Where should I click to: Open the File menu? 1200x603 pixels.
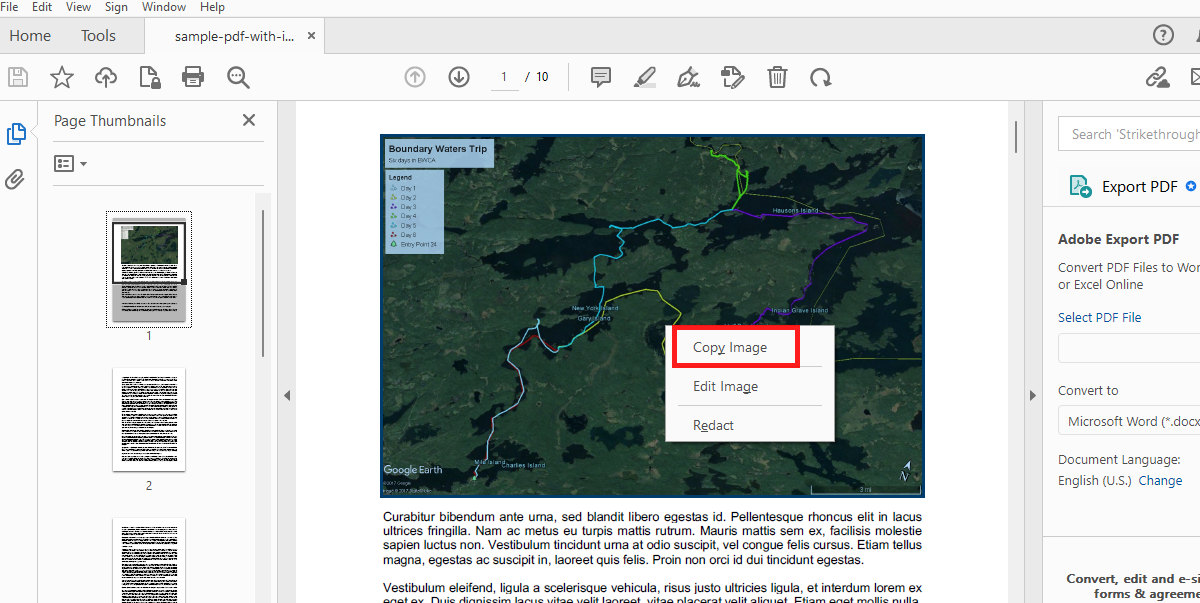[10, 7]
